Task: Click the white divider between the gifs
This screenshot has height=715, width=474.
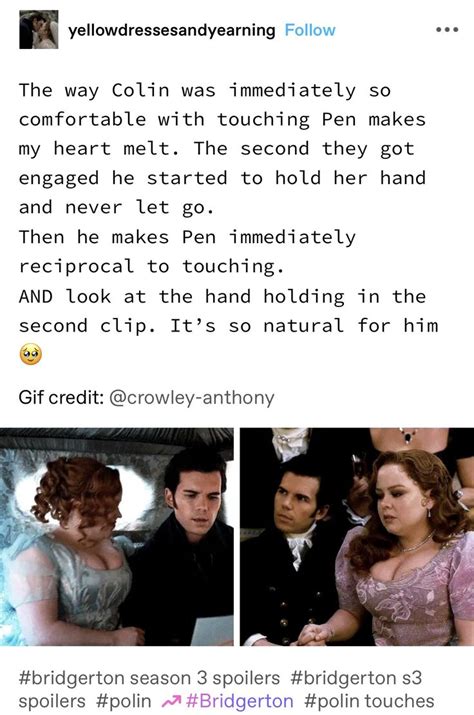Action: coord(237,537)
